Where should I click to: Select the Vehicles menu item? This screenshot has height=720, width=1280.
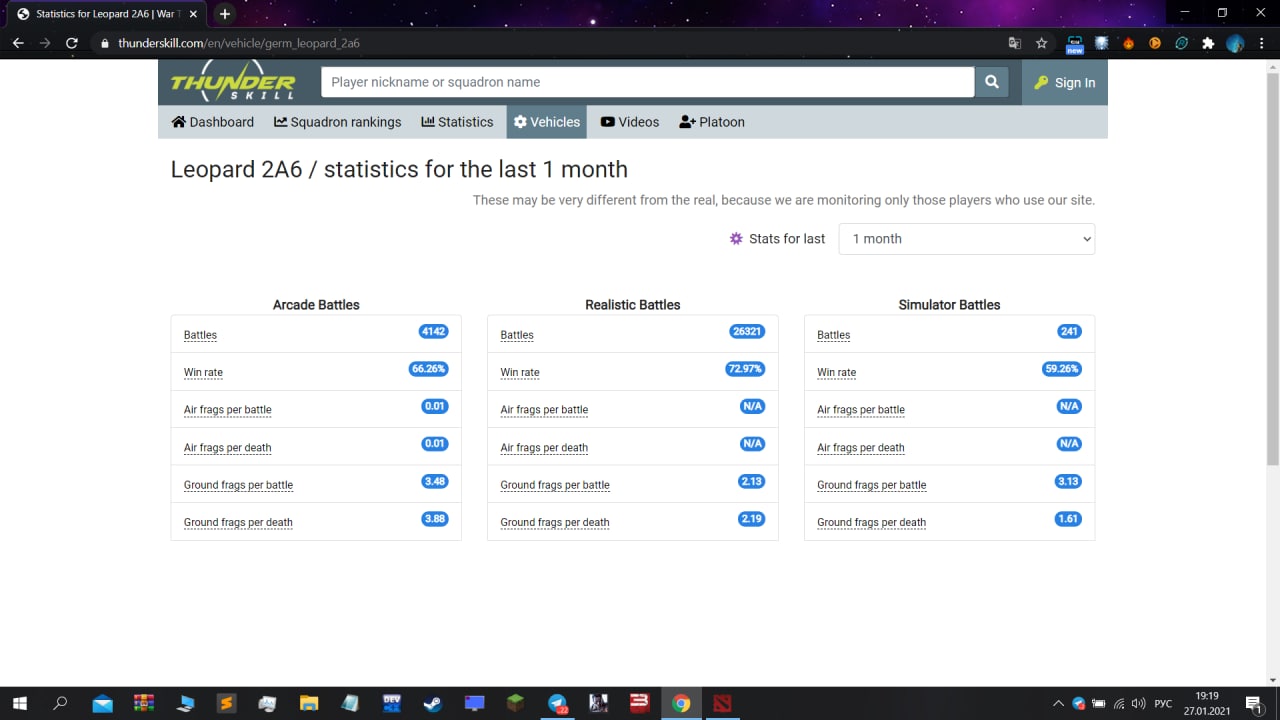547,122
